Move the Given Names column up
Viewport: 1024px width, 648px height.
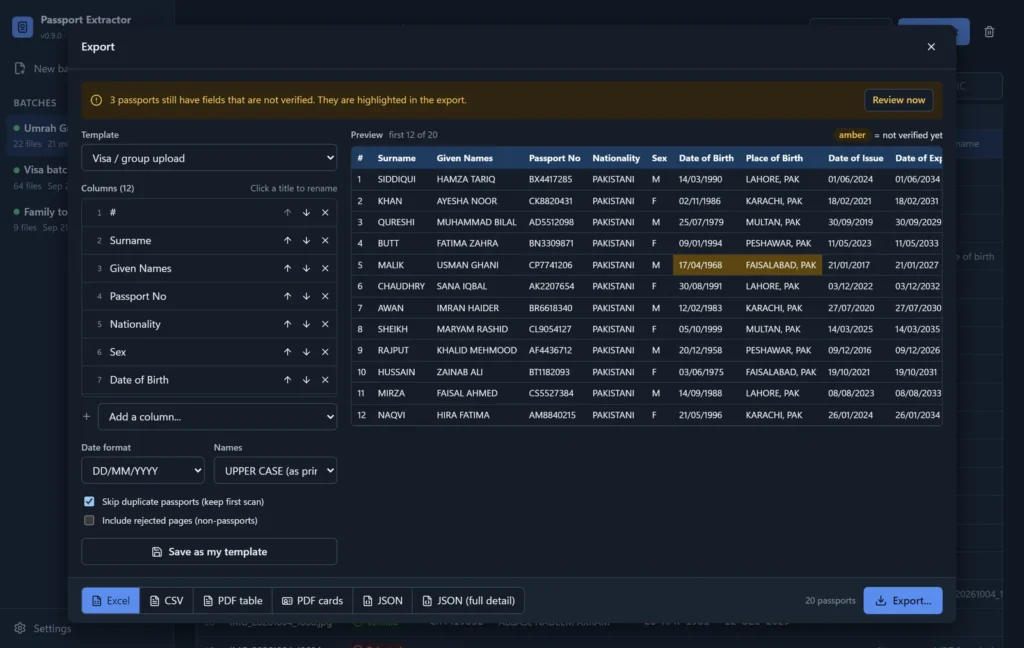(287, 268)
